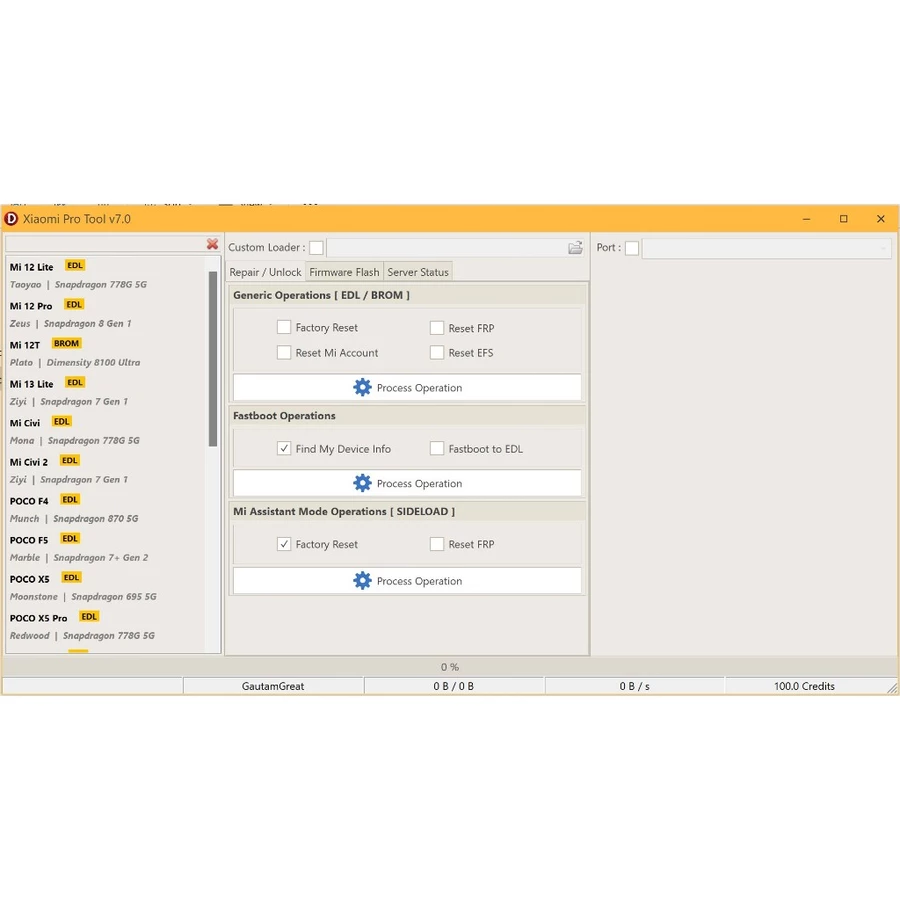
Task: Check Factory Reset under Generic Operations
Action: click(x=284, y=327)
